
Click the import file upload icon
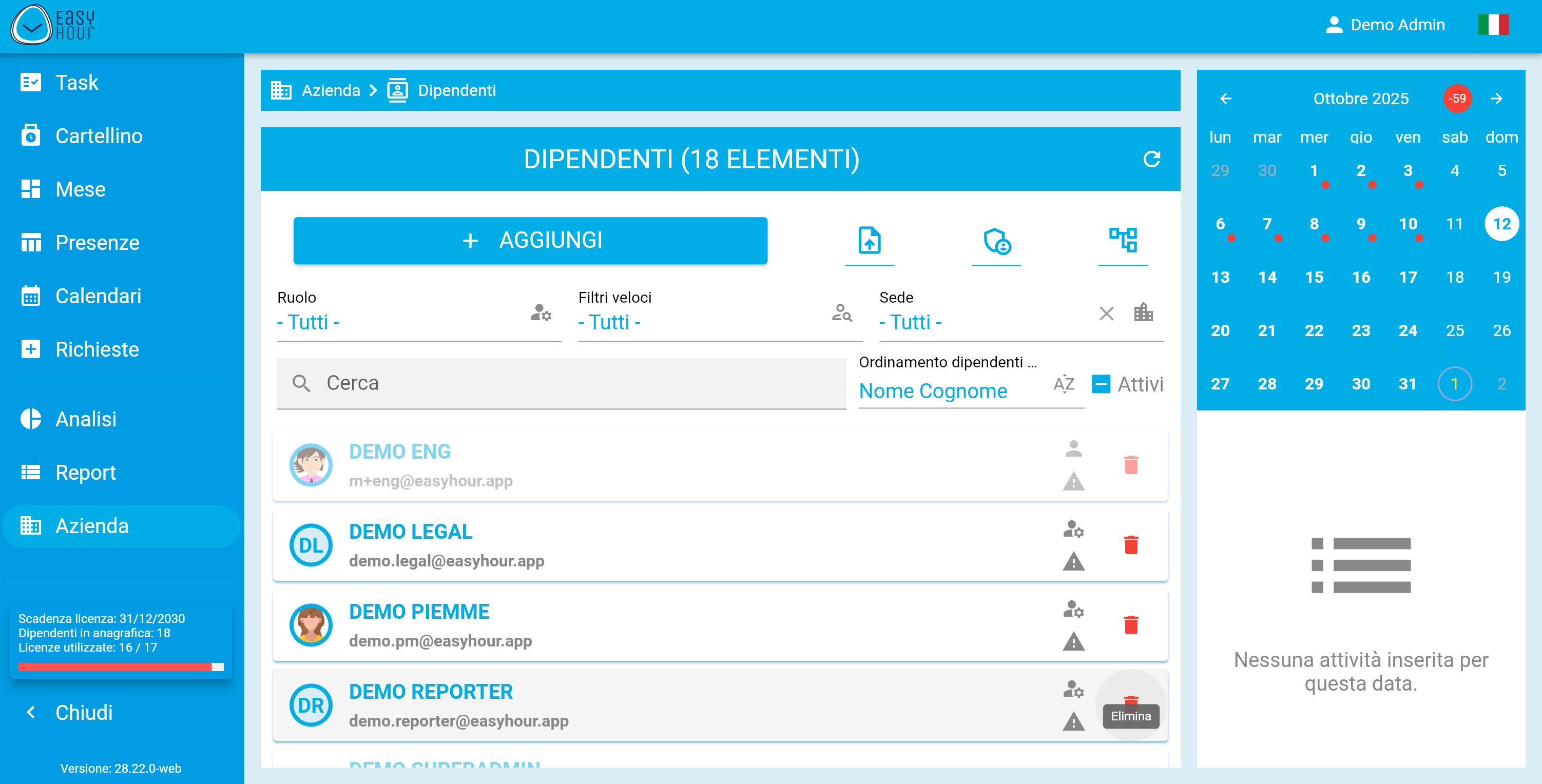pos(869,241)
